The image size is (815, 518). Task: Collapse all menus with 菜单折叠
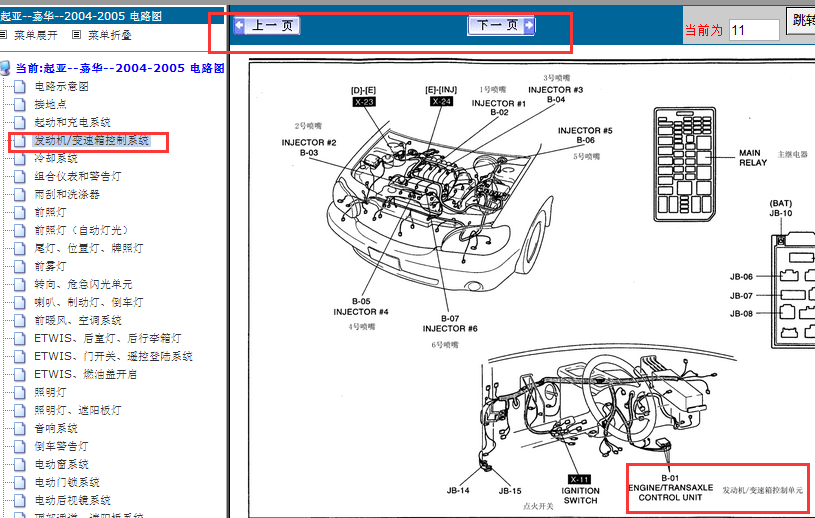110,35
